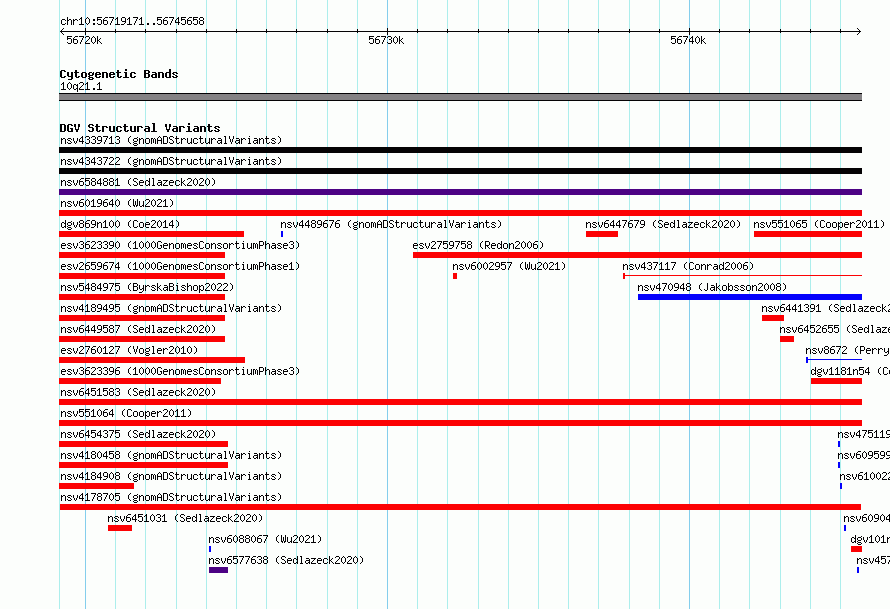
Task: Click nsv6451031 (Sedlazeck2020) label
Action: tap(185, 518)
